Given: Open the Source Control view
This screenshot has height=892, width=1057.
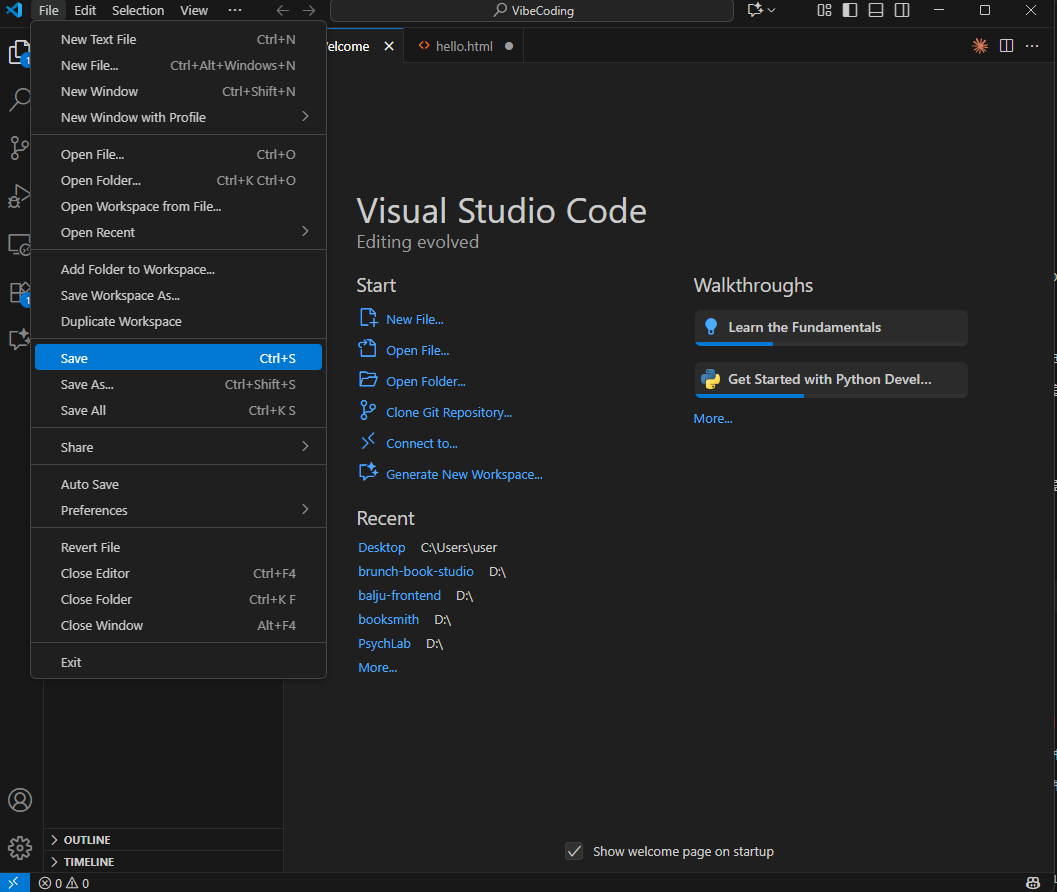Looking at the screenshot, I should [x=20, y=148].
